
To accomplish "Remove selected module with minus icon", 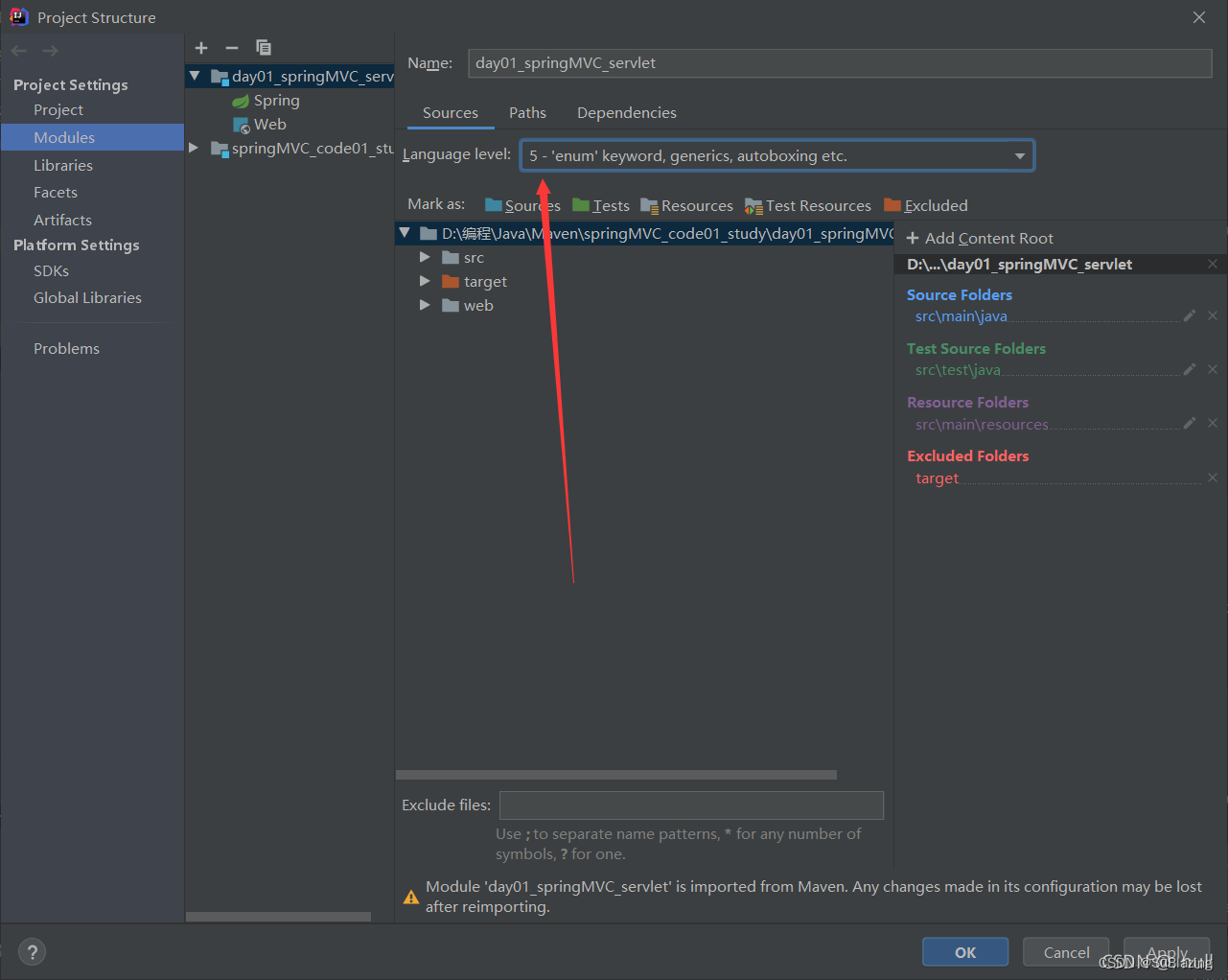I will click(x=232, y=48).
